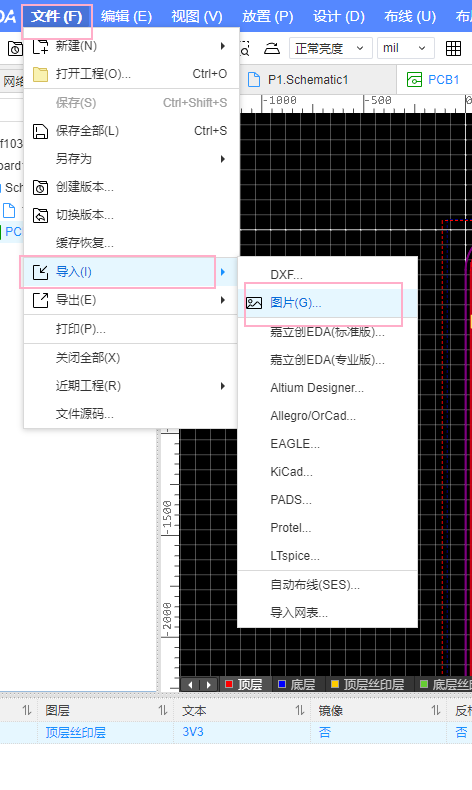Click the 保存全部 floppy disk icon
This screenshot has width=472, height=790.
click(x=40, y=131)
